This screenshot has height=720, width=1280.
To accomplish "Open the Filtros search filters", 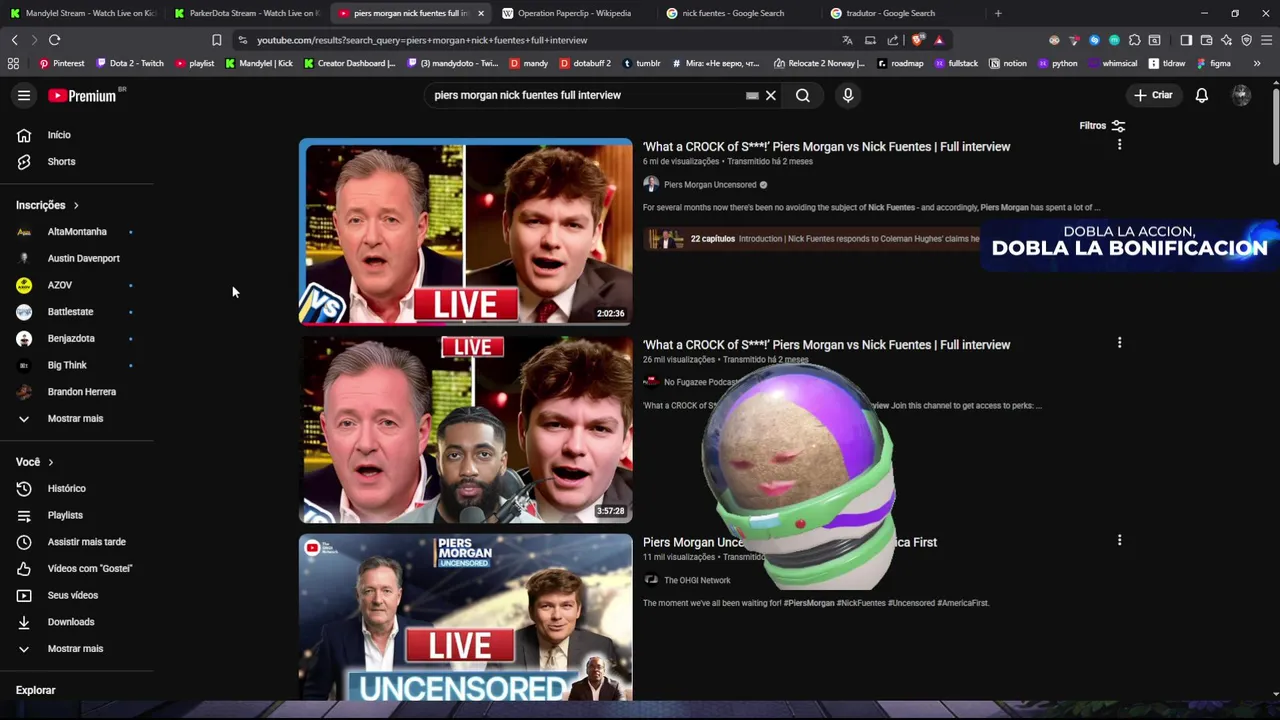I will tap(1102, 126).
